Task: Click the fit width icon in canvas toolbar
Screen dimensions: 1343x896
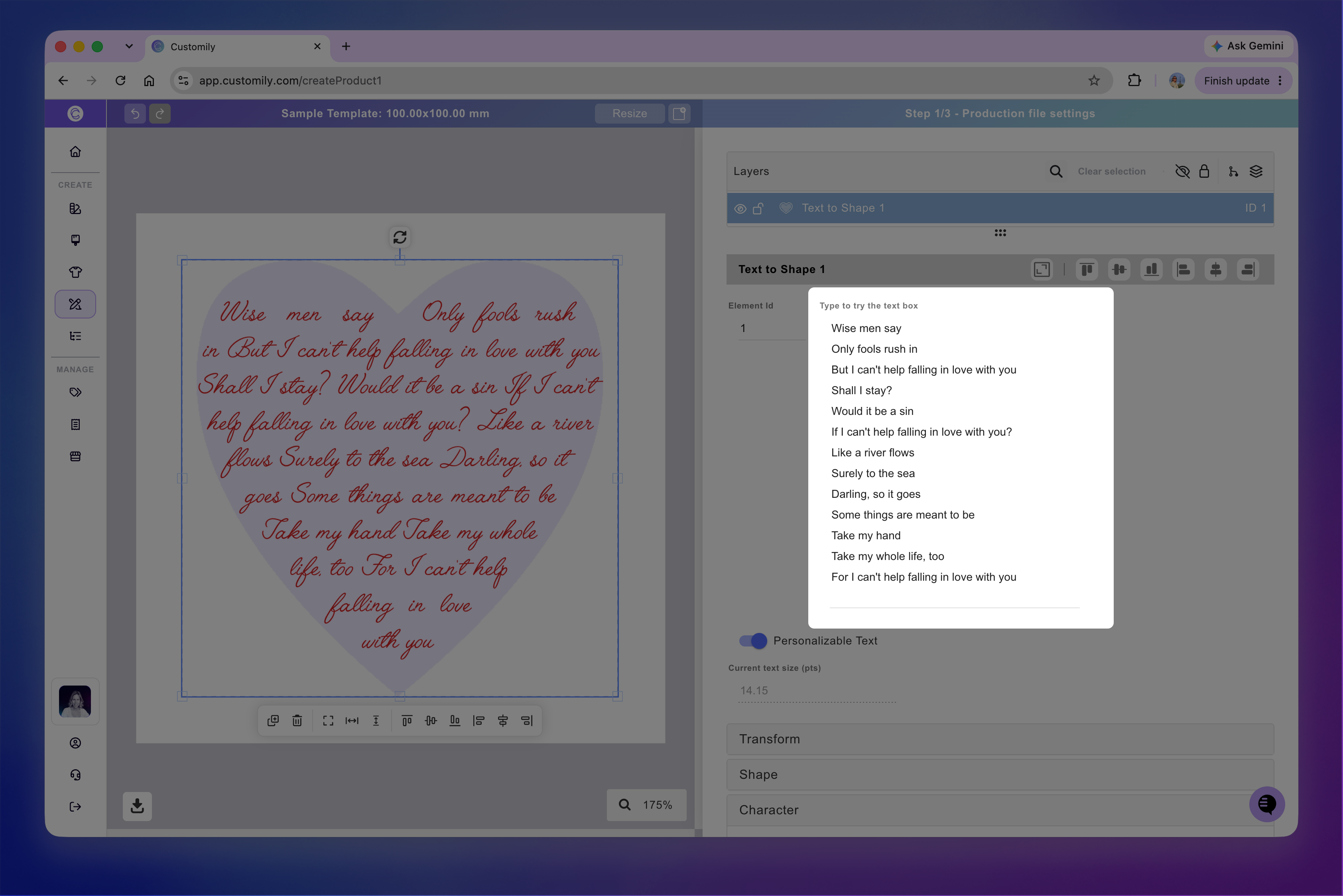Action: pyautogui.click(x=352, y=721)
